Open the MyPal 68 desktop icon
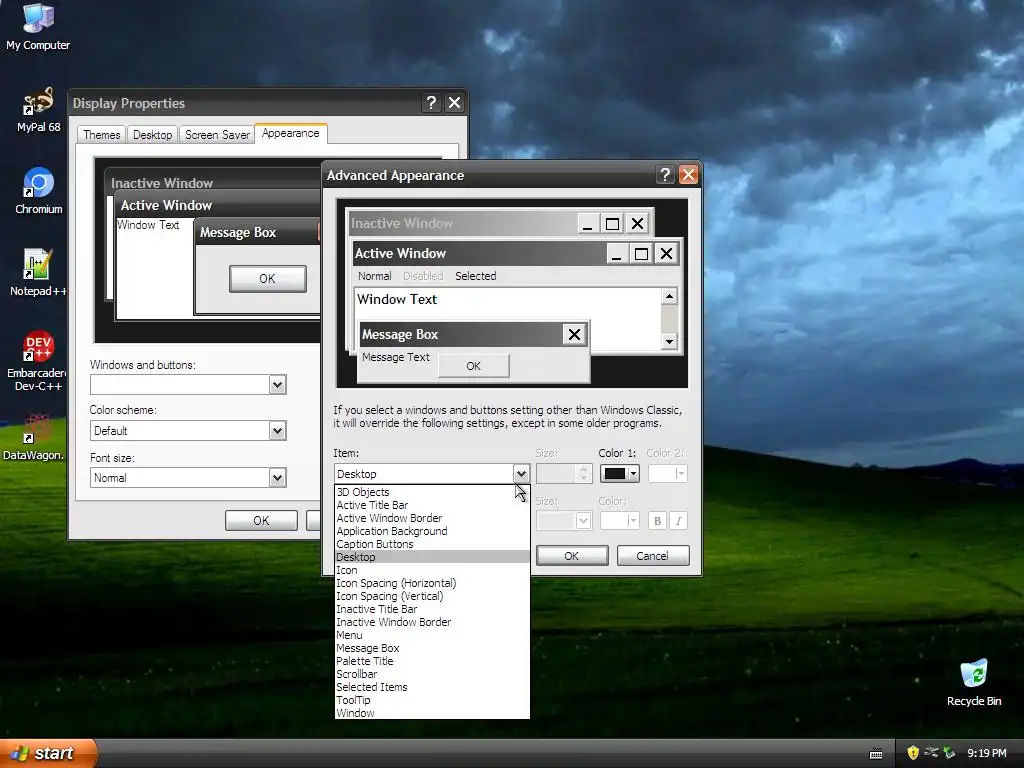This screenshot has height=768, width=1024. pos(38,110)
